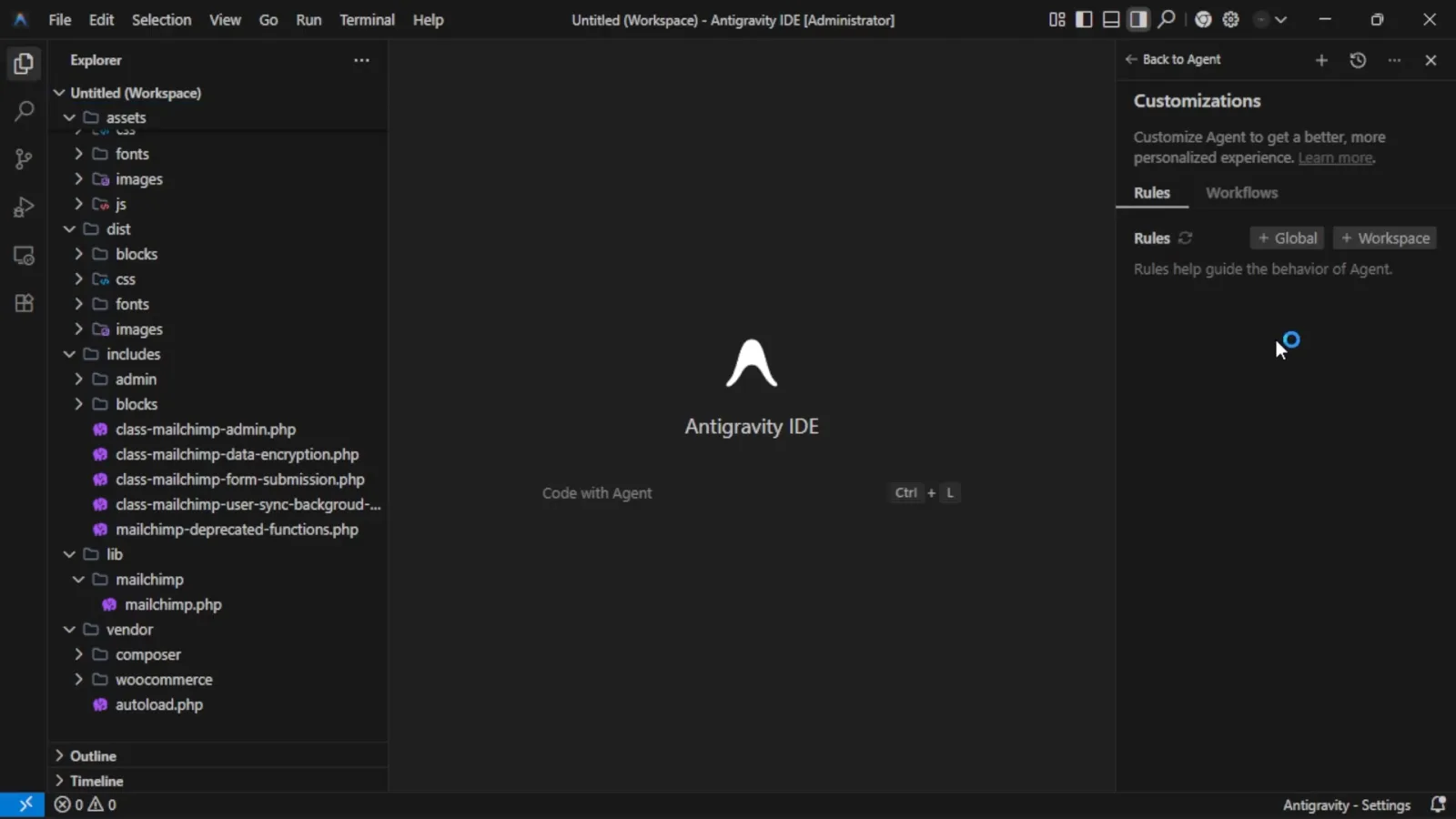Collapse the Untitled (Workspace) root
1456x819 pixels.
59,93
